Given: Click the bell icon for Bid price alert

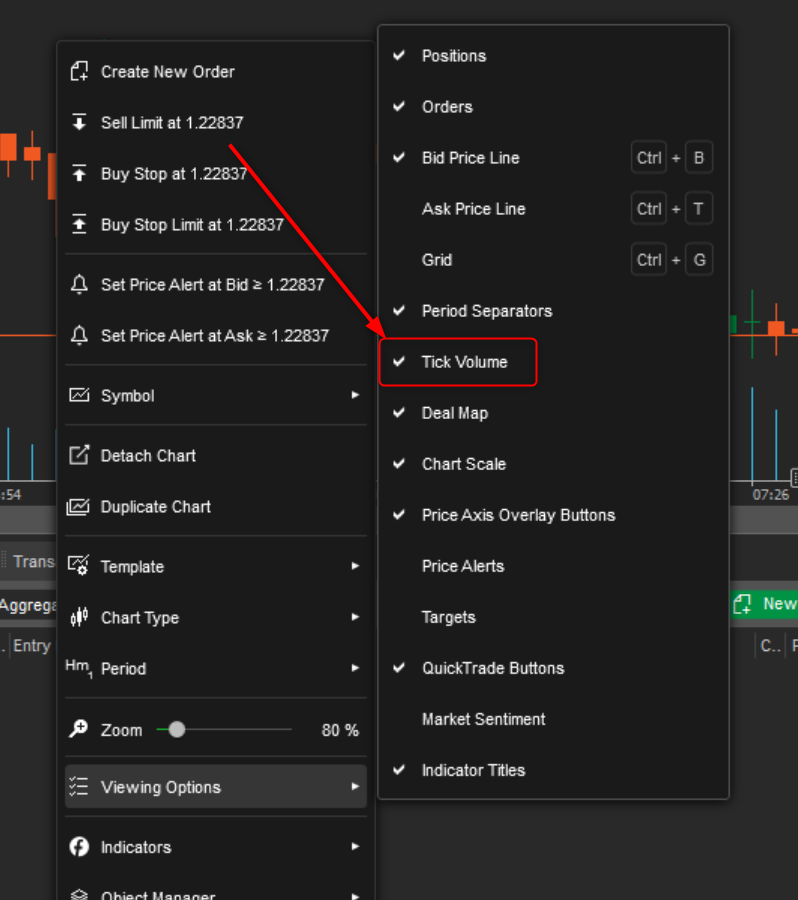Looking at the screenshot, I should pos(79,285).
